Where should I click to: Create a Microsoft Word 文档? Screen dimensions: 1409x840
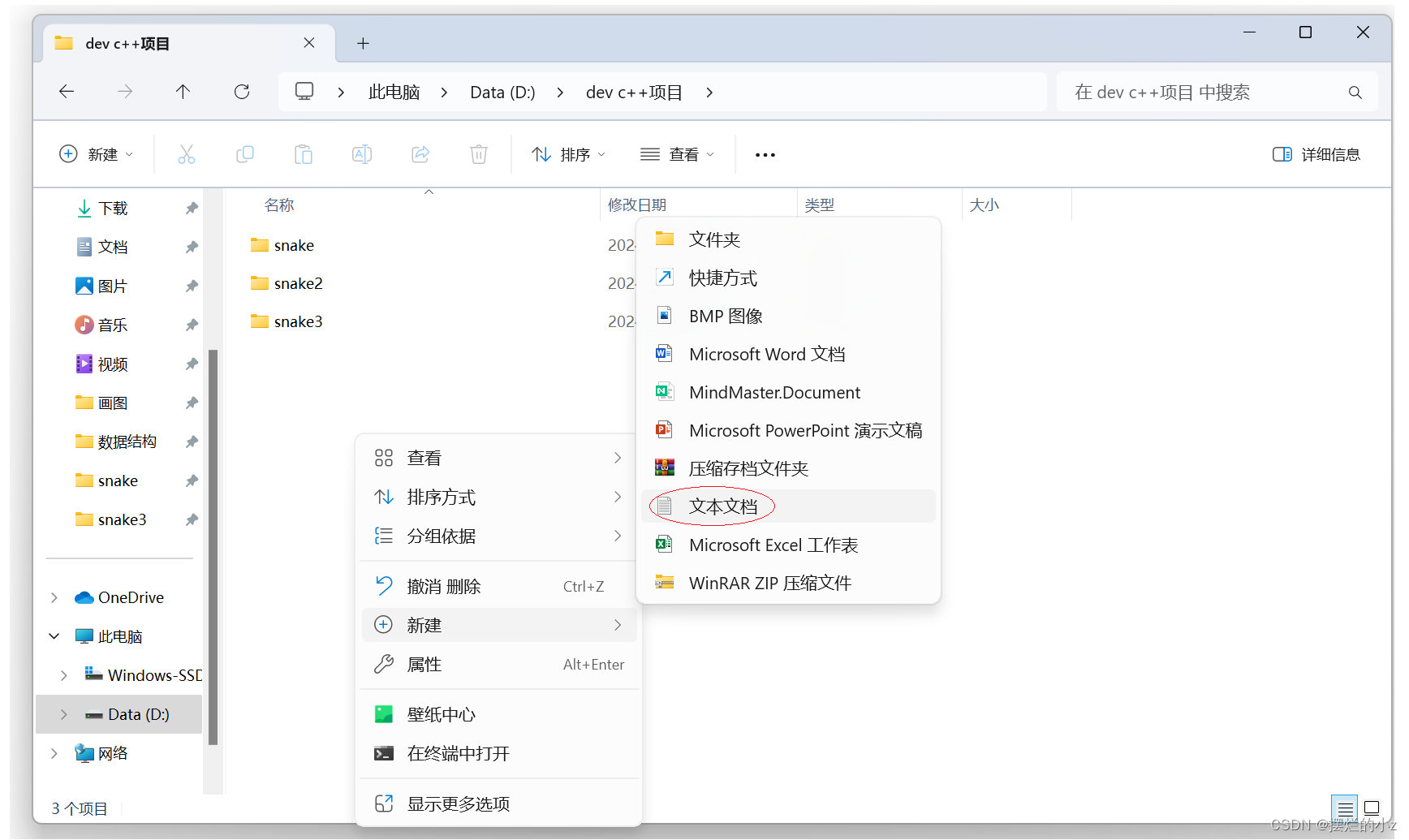point(788,354)
